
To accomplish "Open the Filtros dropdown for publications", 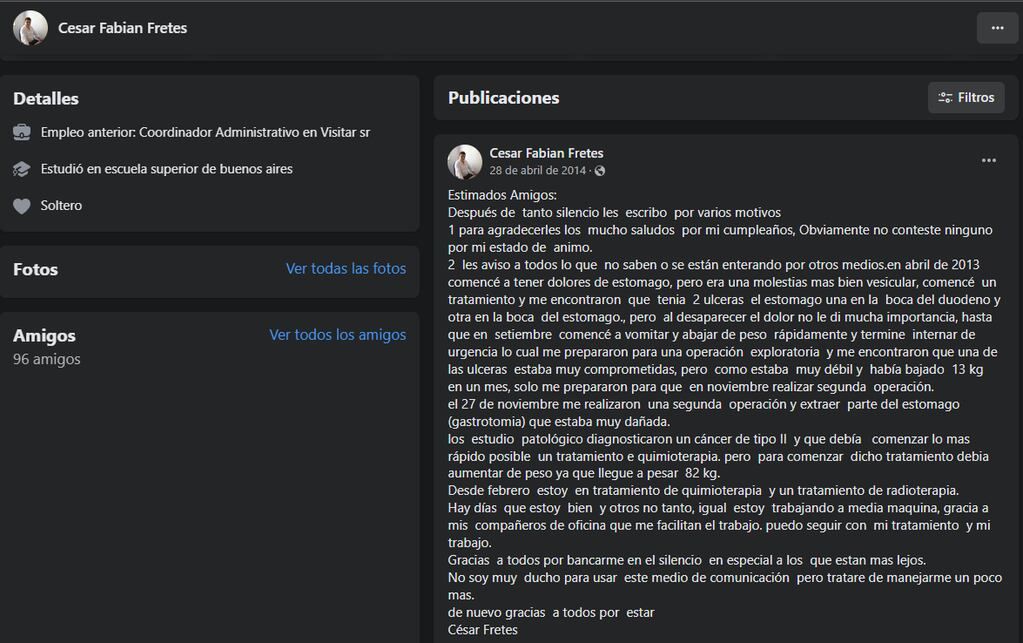I will click(965, 97).
